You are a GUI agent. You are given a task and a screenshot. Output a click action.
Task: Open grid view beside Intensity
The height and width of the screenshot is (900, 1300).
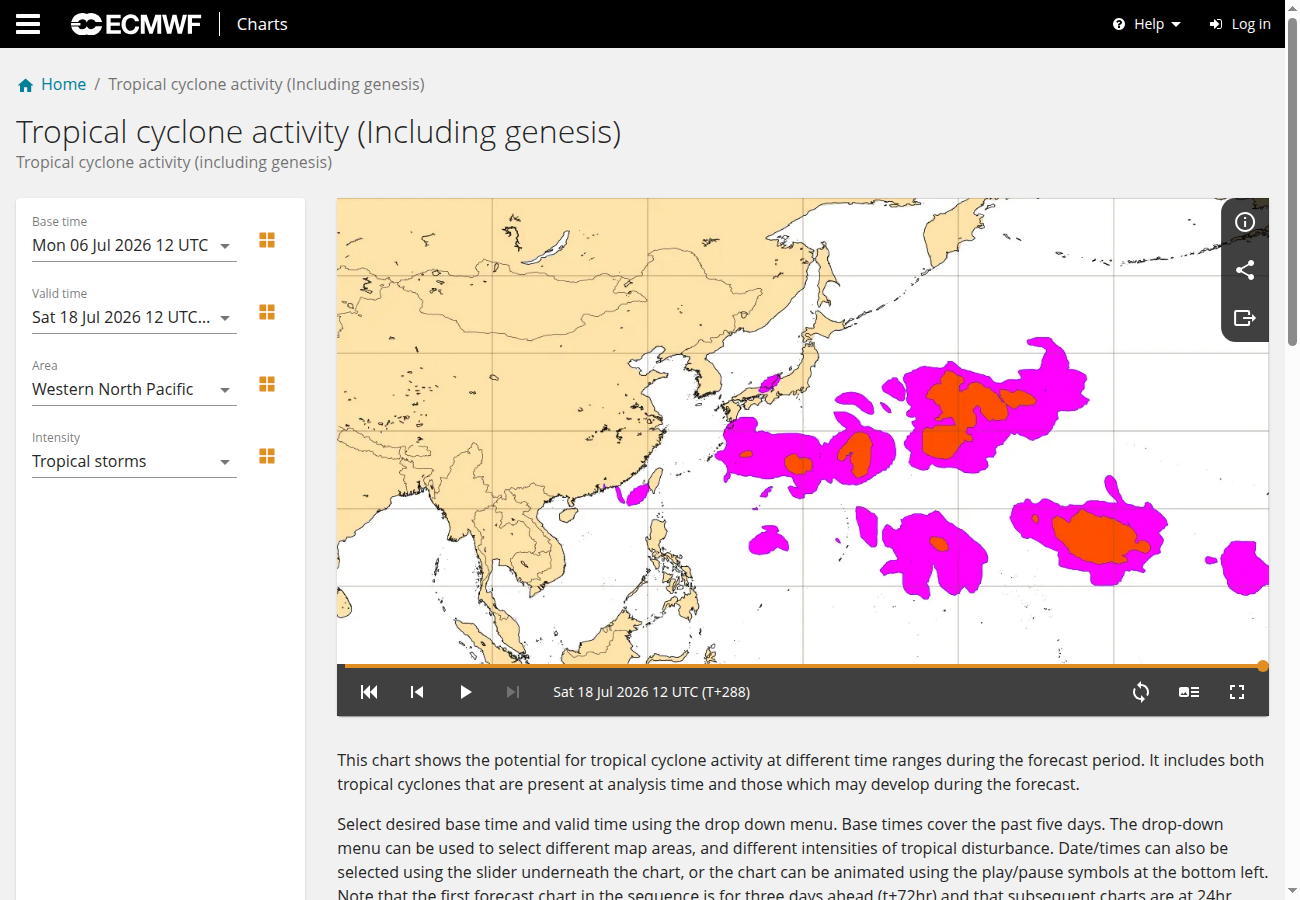point(267,456)
